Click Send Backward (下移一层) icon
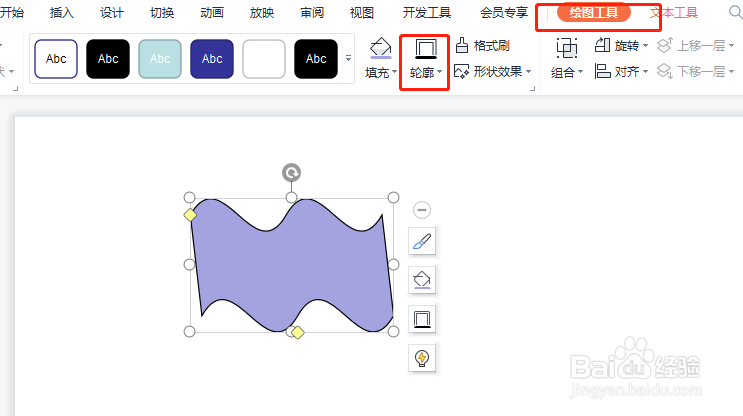 [x=665, y=72]
